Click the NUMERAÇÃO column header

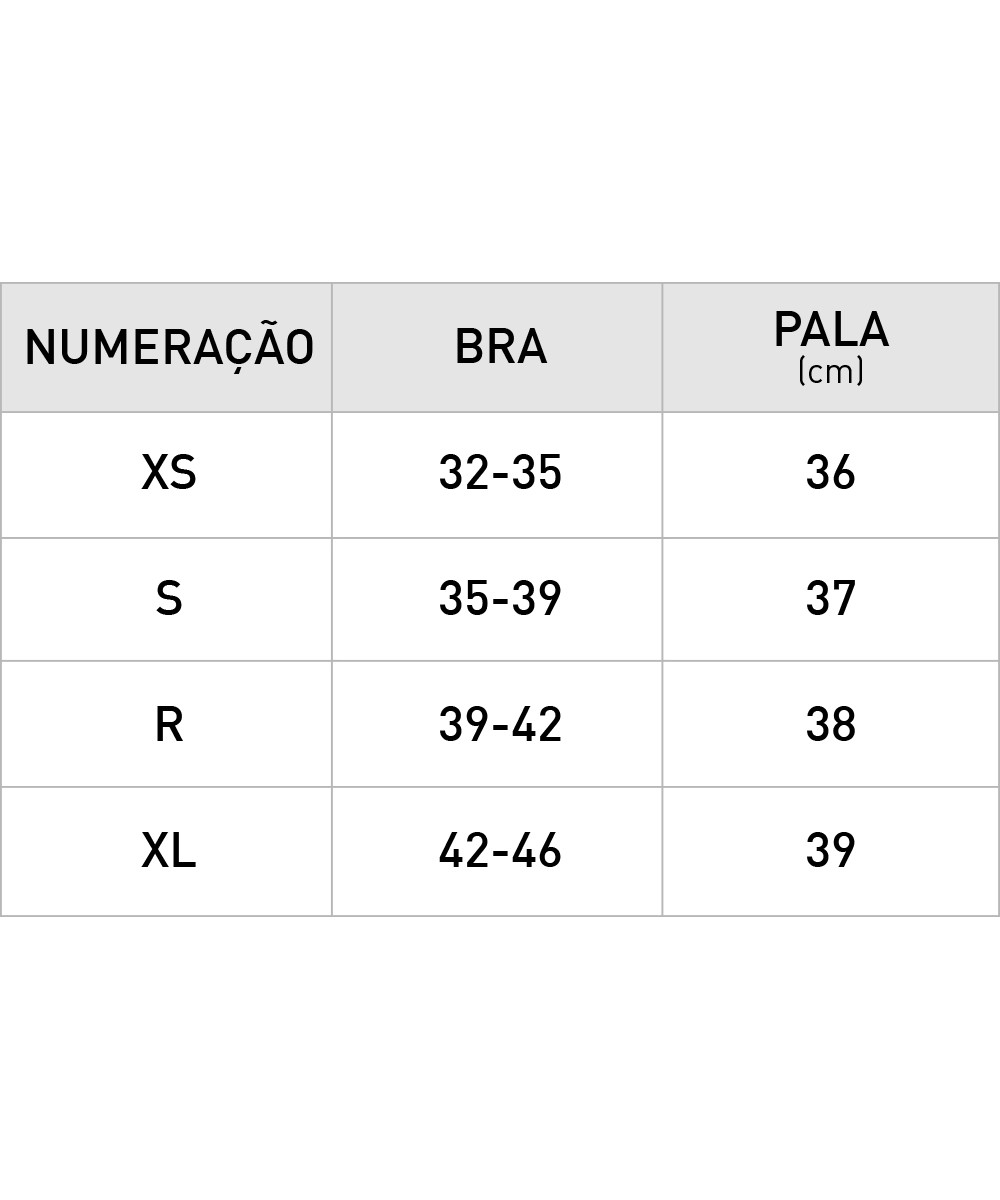pyautogui.click(x=169, y=346)
